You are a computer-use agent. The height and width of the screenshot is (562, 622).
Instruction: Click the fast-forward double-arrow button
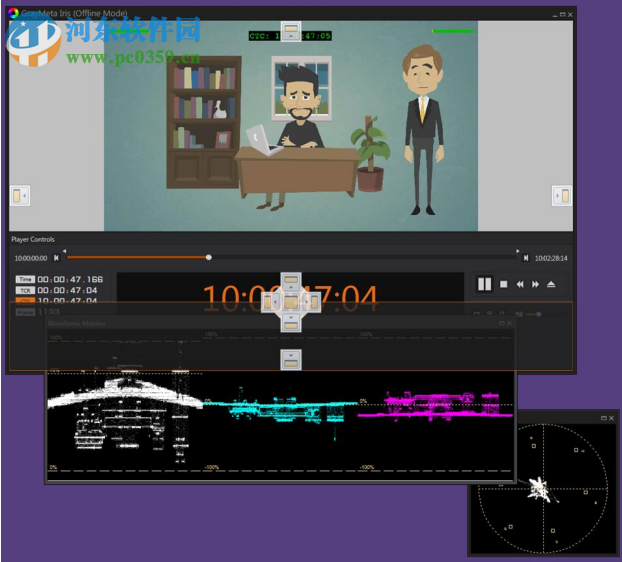[x=536, y=284]
